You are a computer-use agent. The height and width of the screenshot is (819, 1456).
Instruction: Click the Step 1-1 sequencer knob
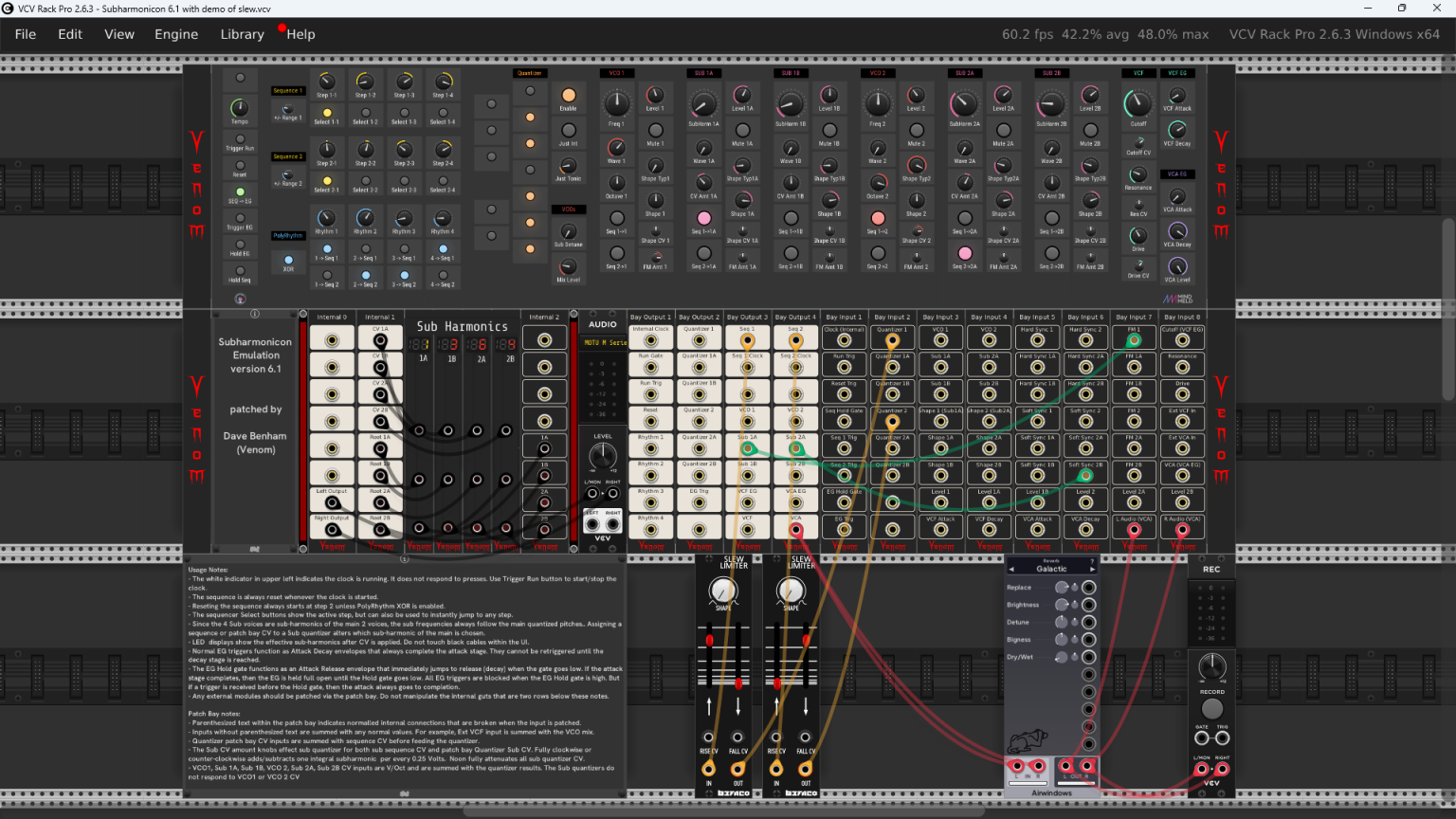pos(326,82)
